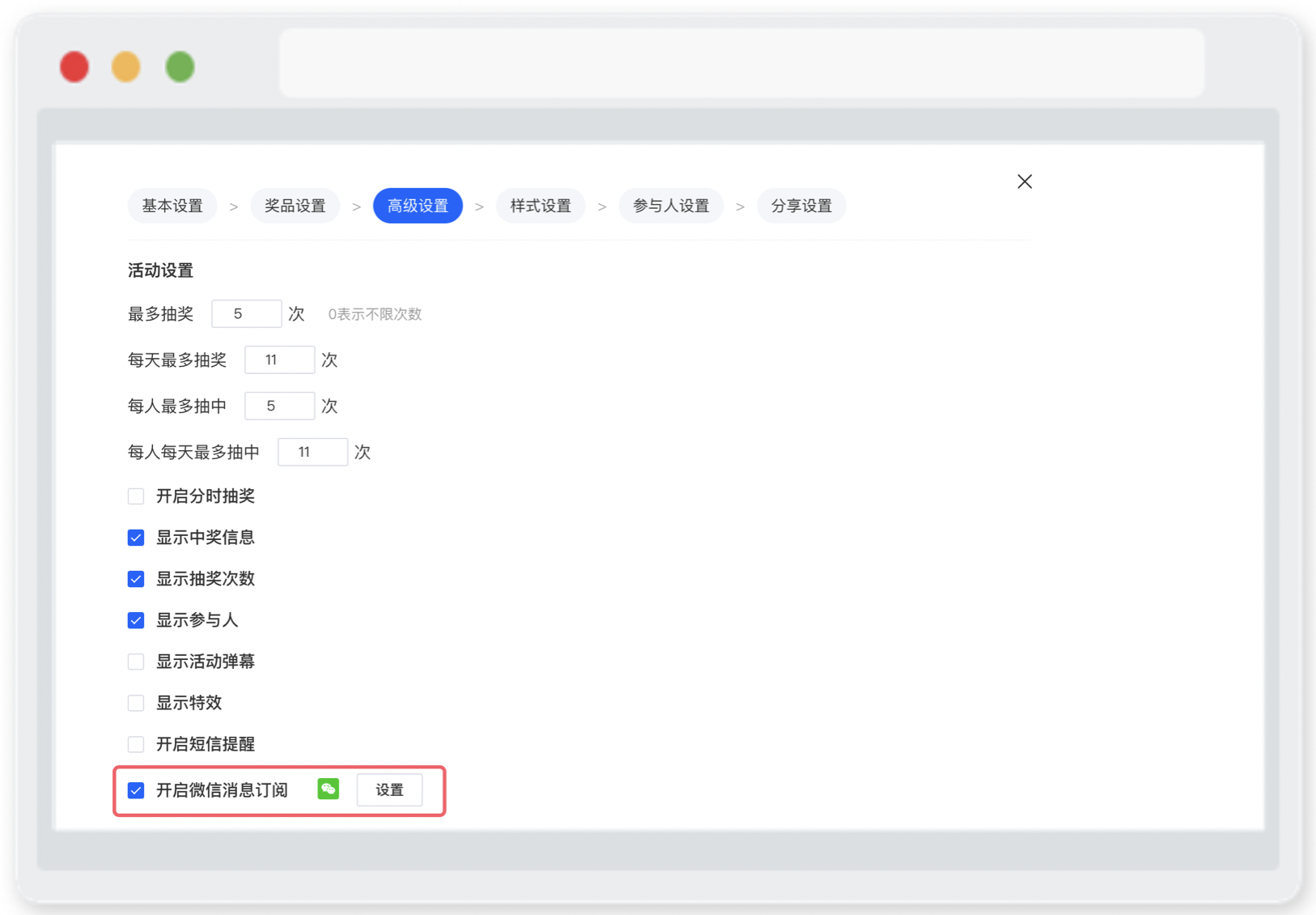This screenshot has width=1316, height=915.
Task: Click the green maximize dot
Action: pos(180,66)
